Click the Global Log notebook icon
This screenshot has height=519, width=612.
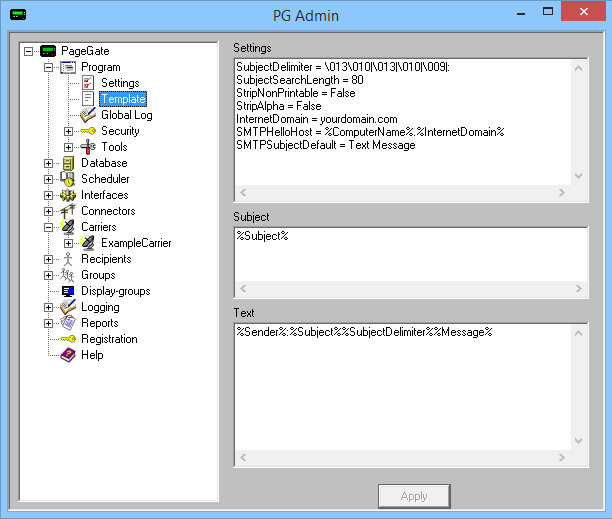(x=88, y=115)
